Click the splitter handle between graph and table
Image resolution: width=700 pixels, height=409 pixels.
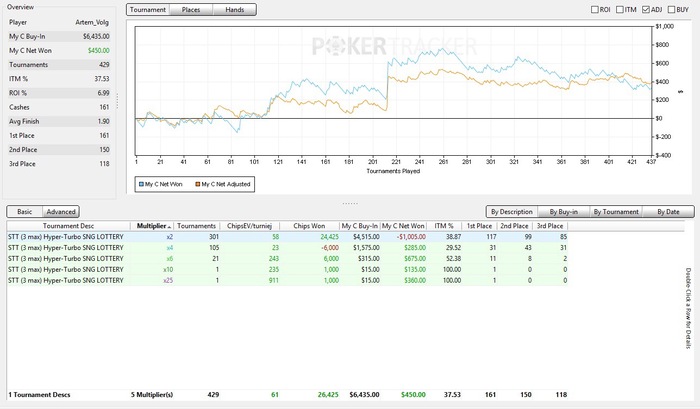(x=350, y=203)
